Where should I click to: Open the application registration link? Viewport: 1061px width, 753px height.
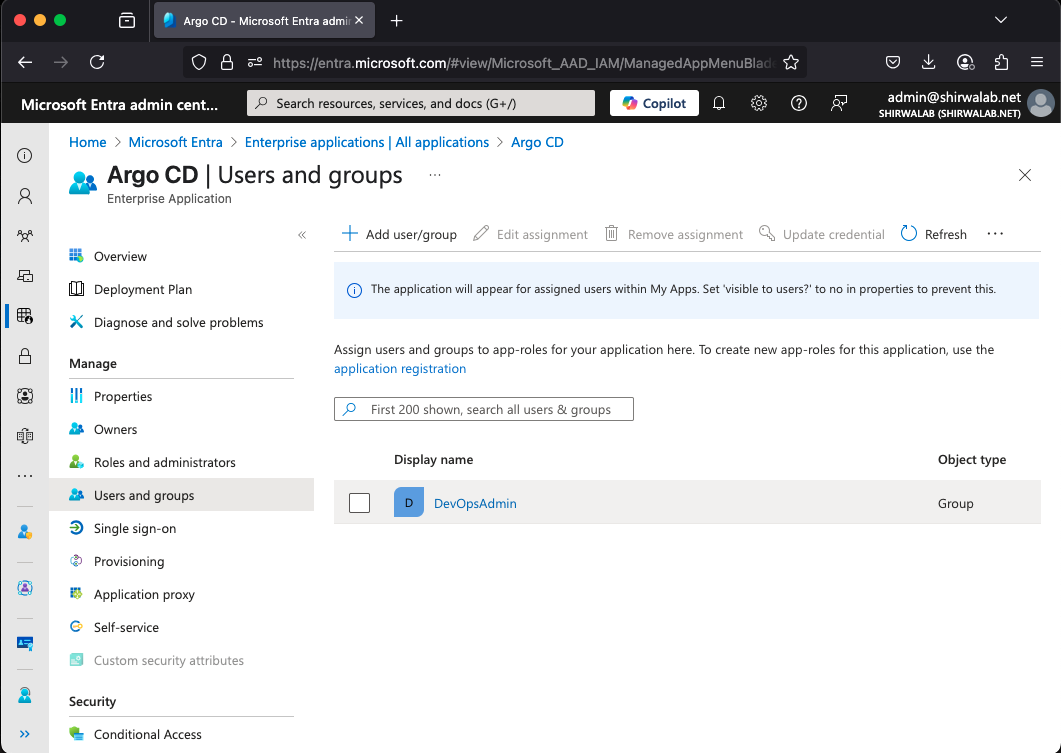click(x=400, y=368)
